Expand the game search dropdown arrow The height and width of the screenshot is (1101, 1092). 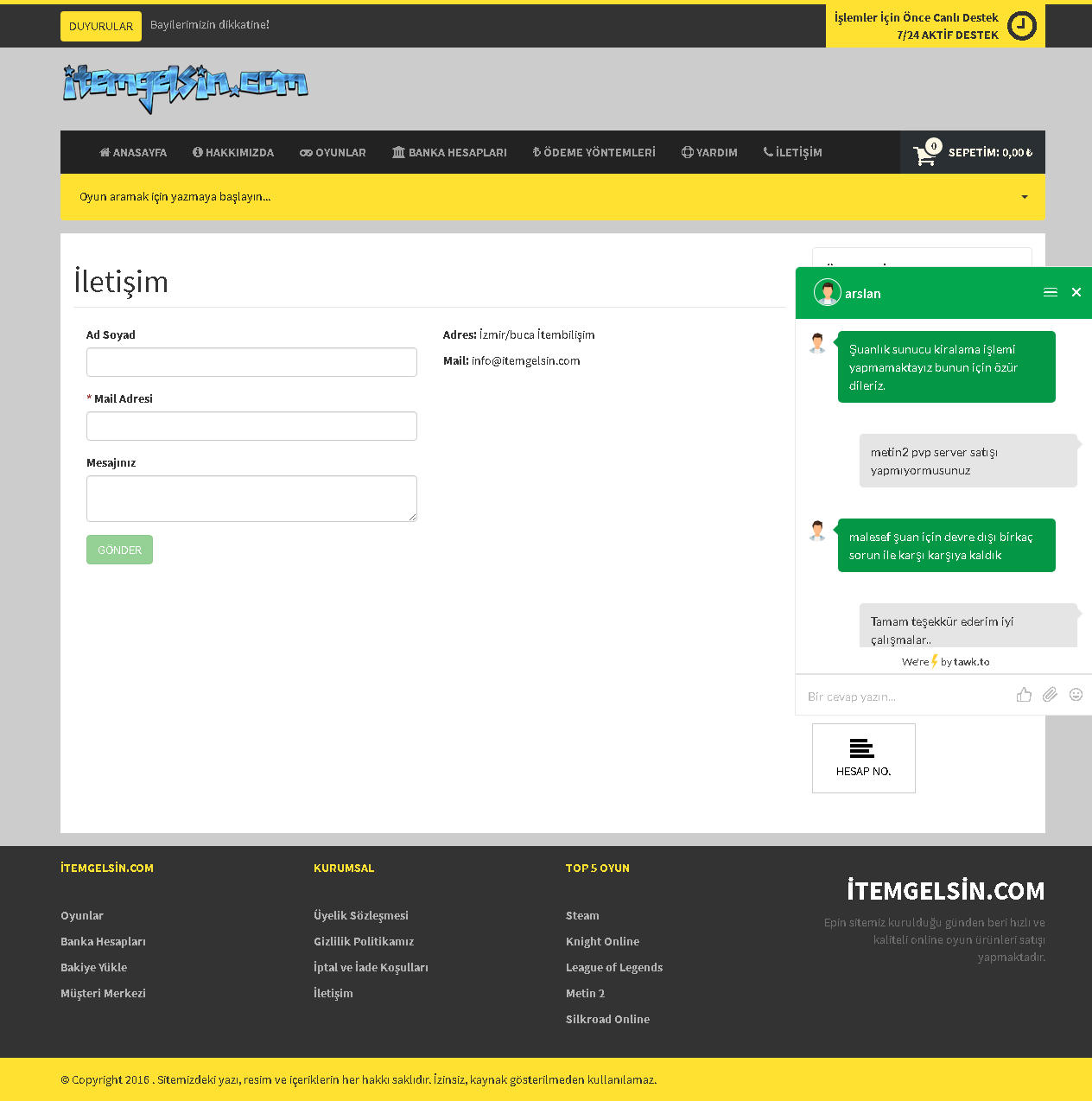tap(1025, 197)
